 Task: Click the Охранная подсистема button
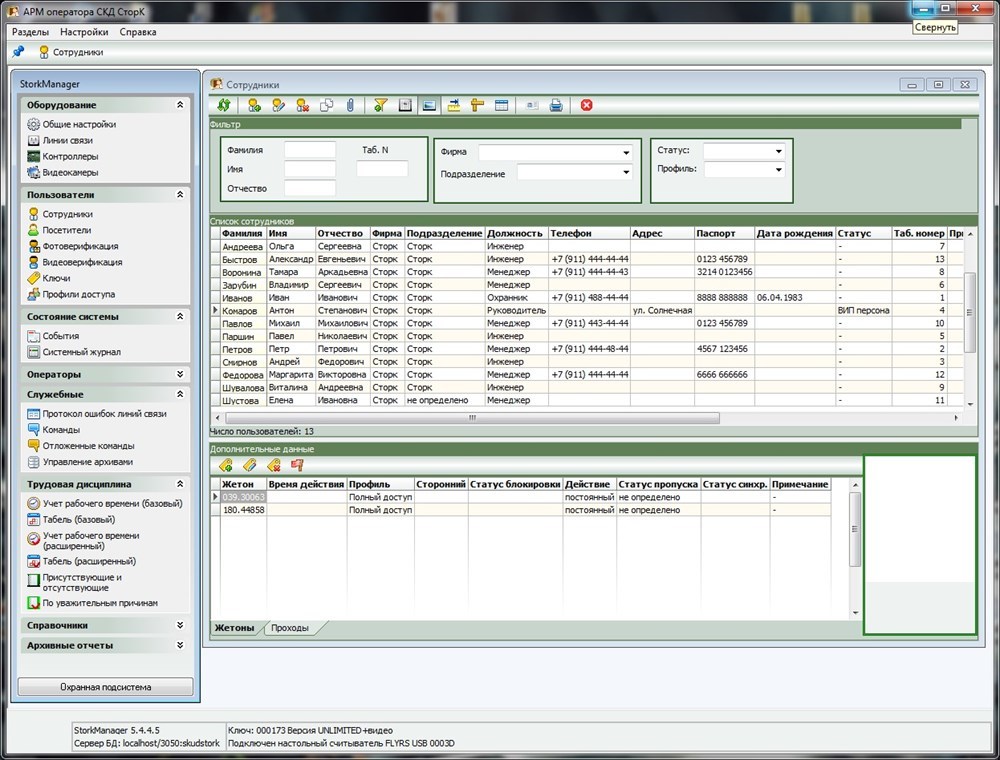(105, 687)
